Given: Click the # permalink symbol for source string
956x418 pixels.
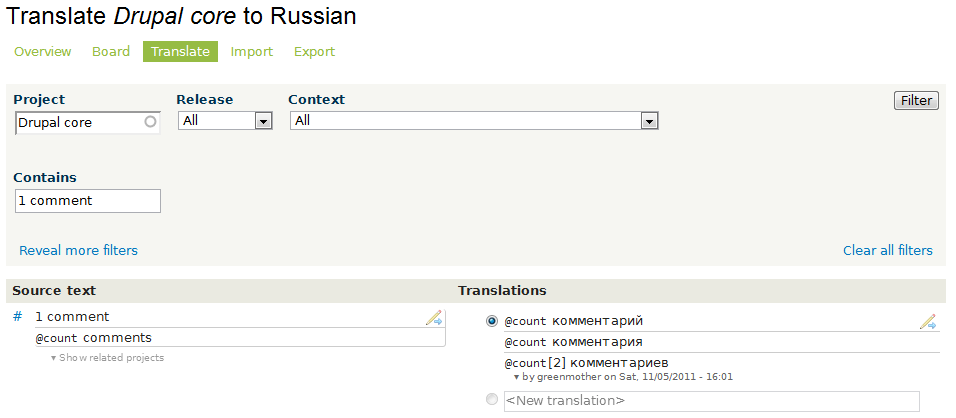Looking at the screenshot, I should 18,317.
